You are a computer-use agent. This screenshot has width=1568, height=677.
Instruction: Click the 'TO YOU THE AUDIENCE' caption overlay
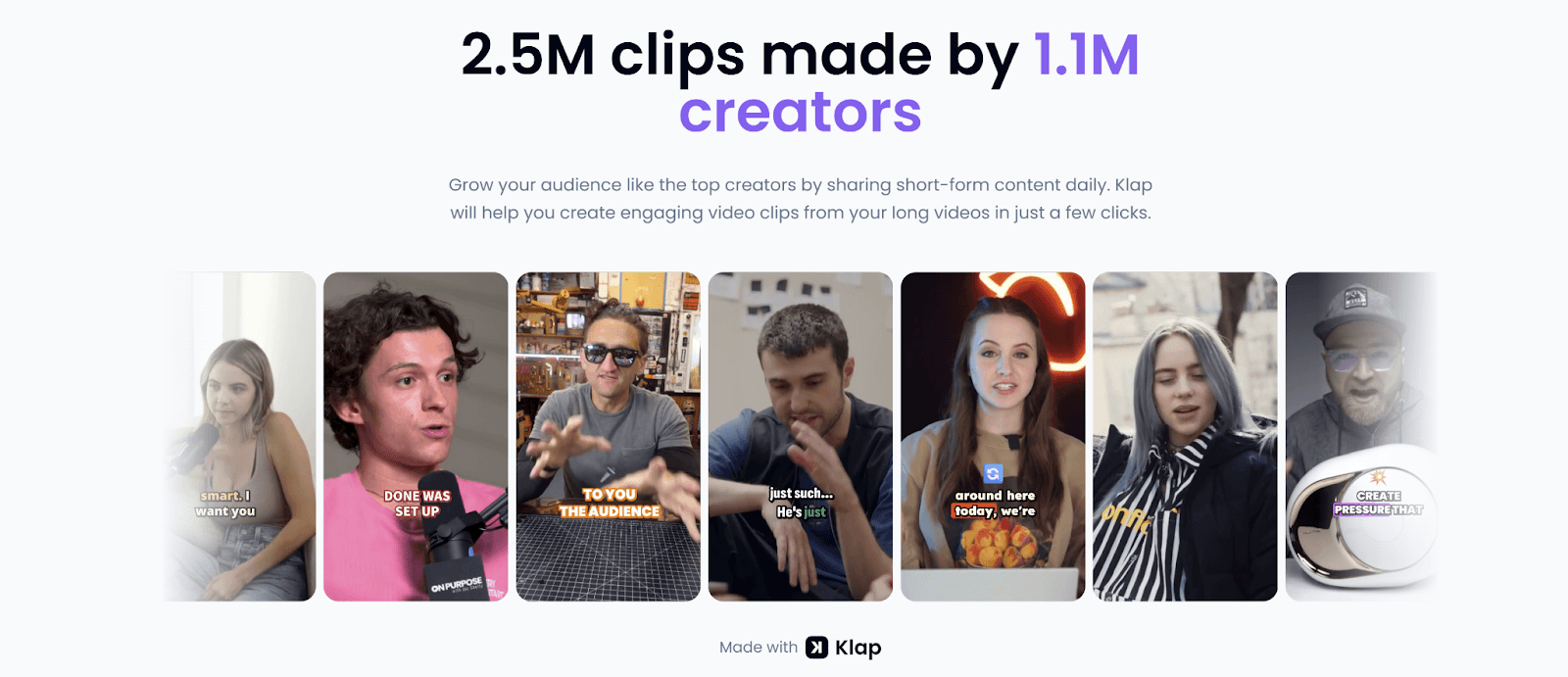(x=609, y=503)
